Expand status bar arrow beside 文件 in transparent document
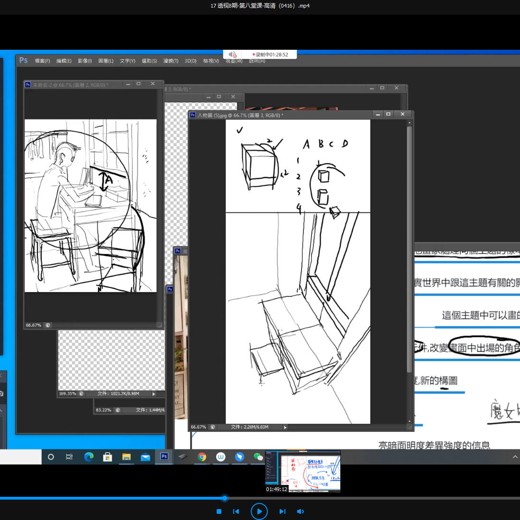The image size is (520, 520). 154,394
